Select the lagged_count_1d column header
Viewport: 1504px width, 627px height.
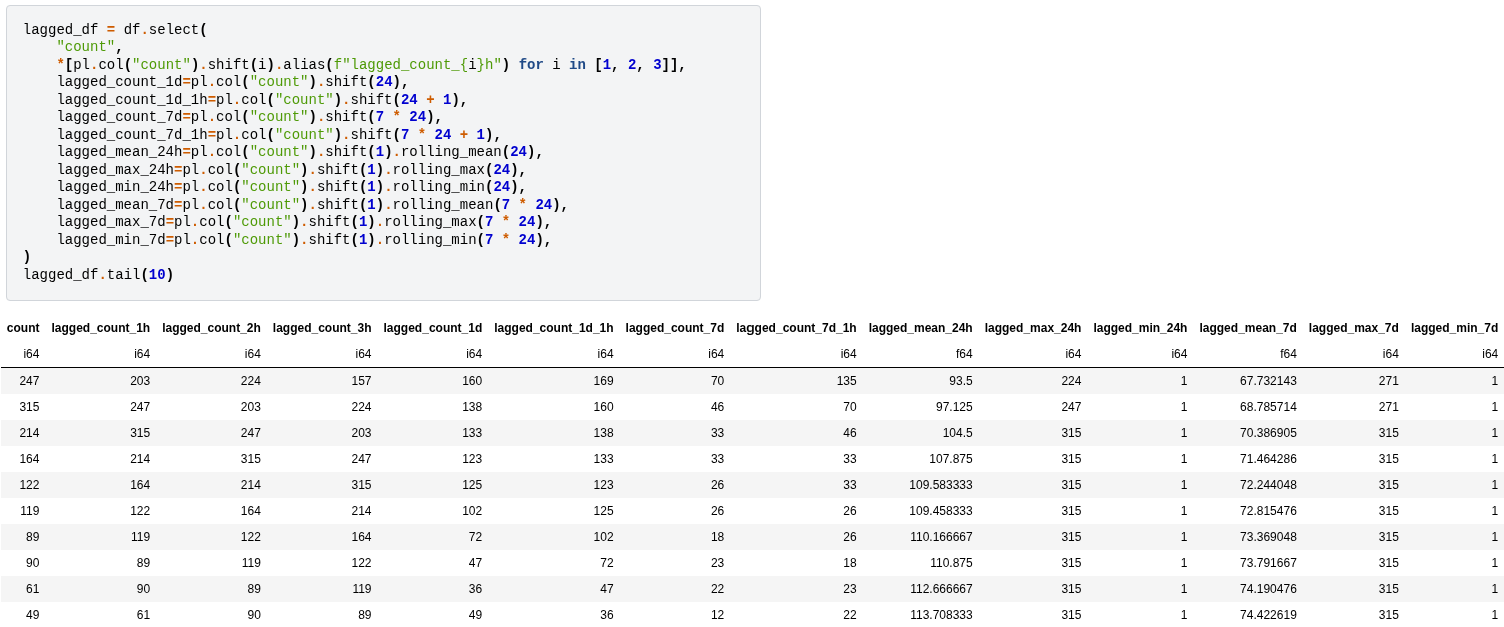pyautogui.click(x=433, y=328)
